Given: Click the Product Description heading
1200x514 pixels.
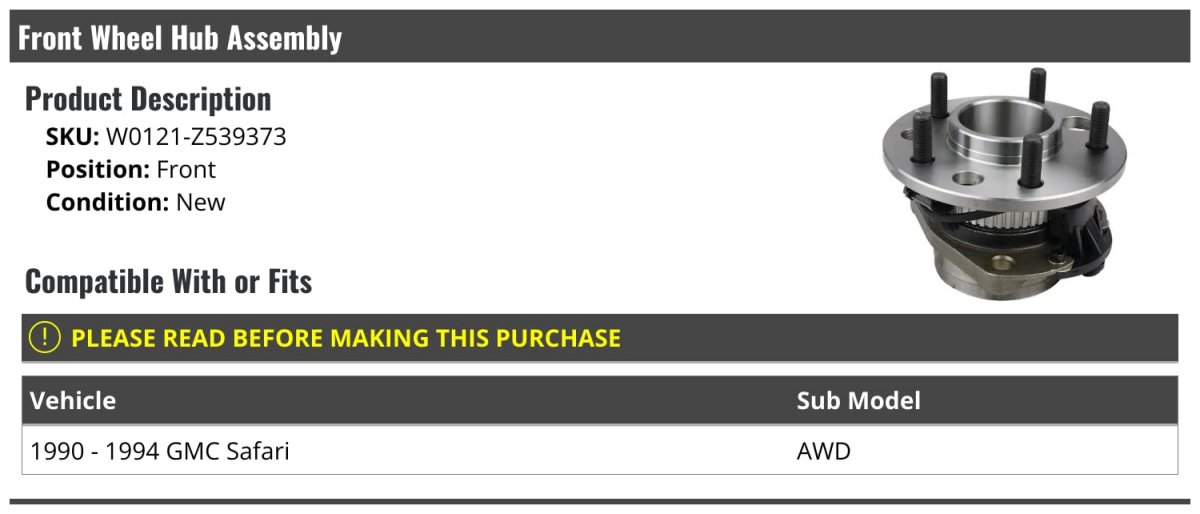Looking at the screenshot, I should (148, 99).
